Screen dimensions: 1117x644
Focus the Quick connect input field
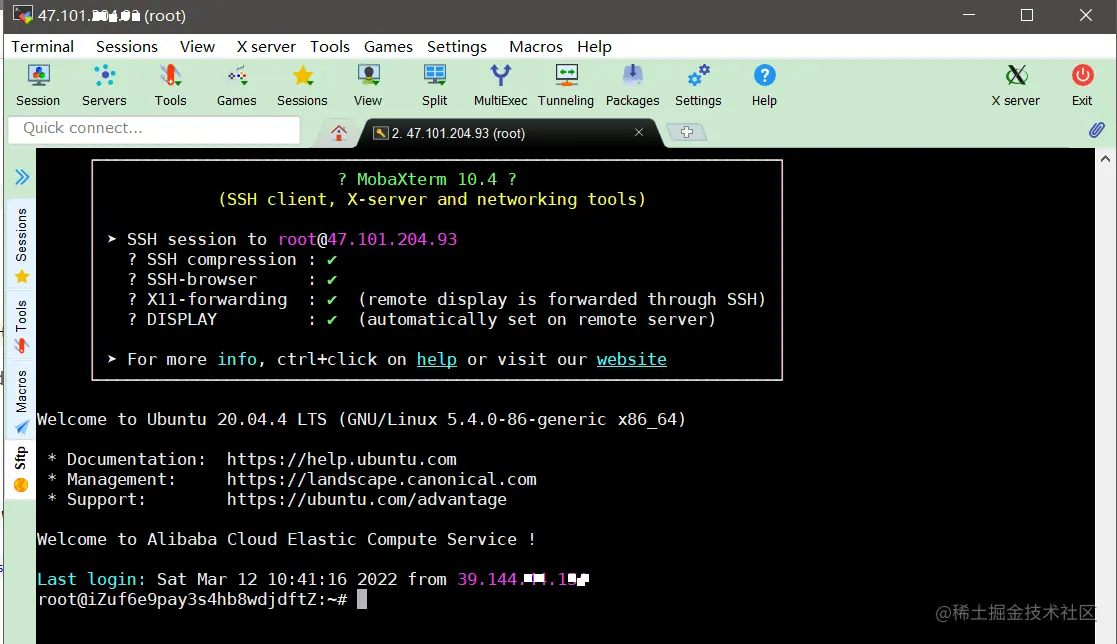click(x=154, y=129)
